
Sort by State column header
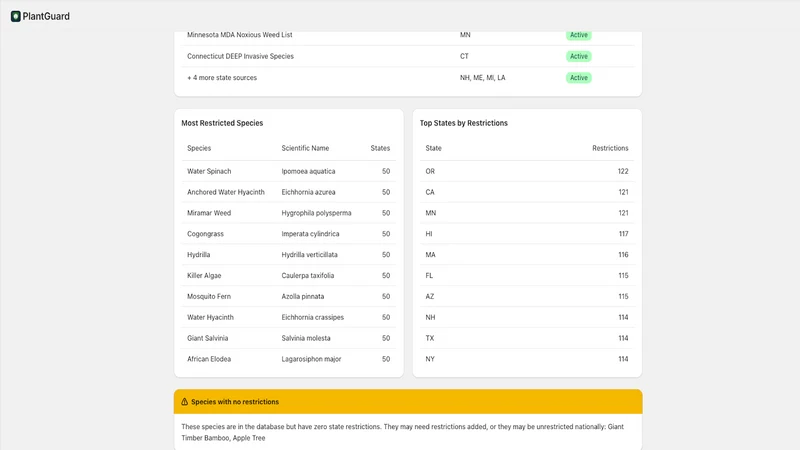(x=433, y=148)
